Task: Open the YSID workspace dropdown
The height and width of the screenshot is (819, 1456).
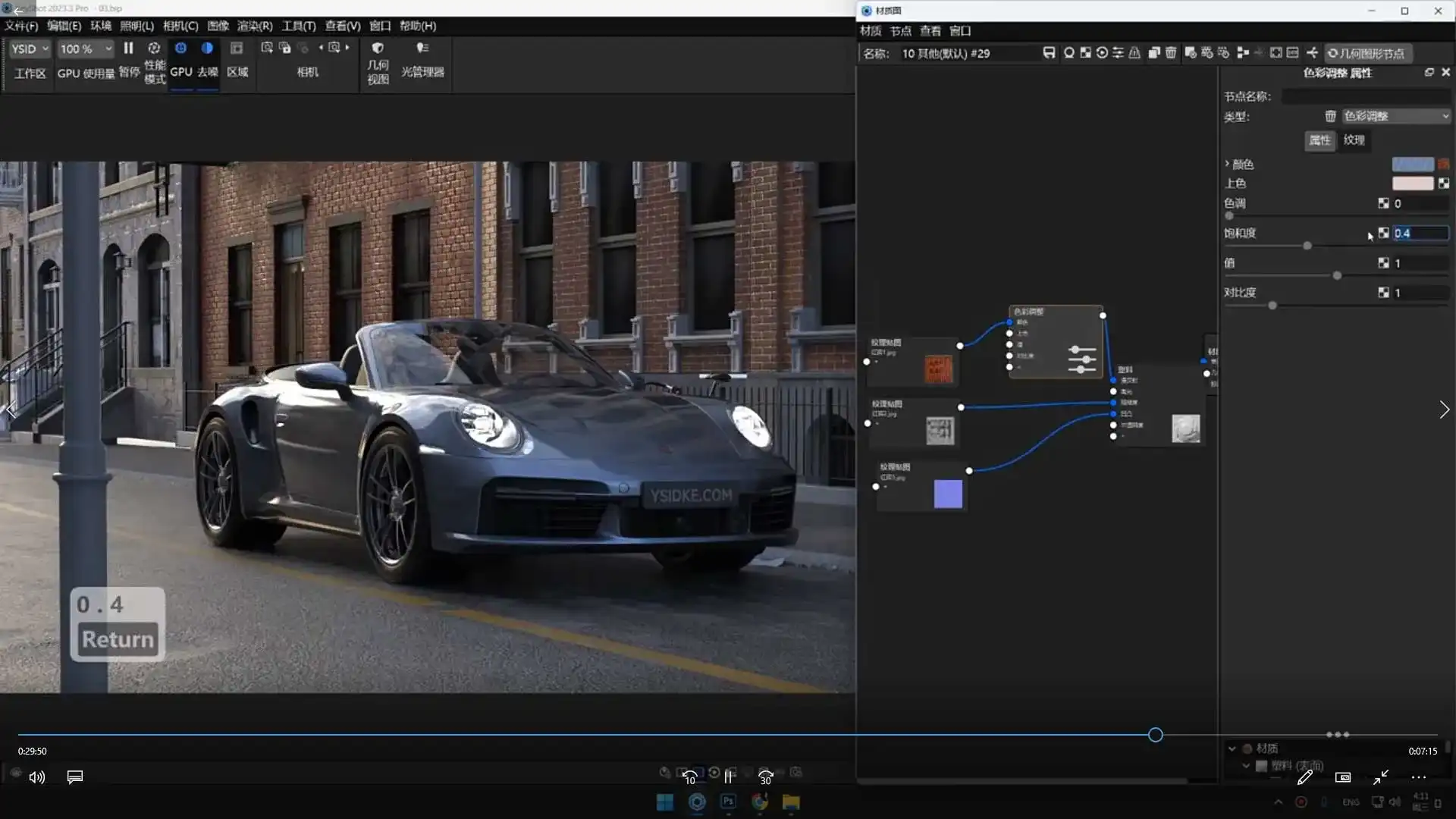Action: 30,49
